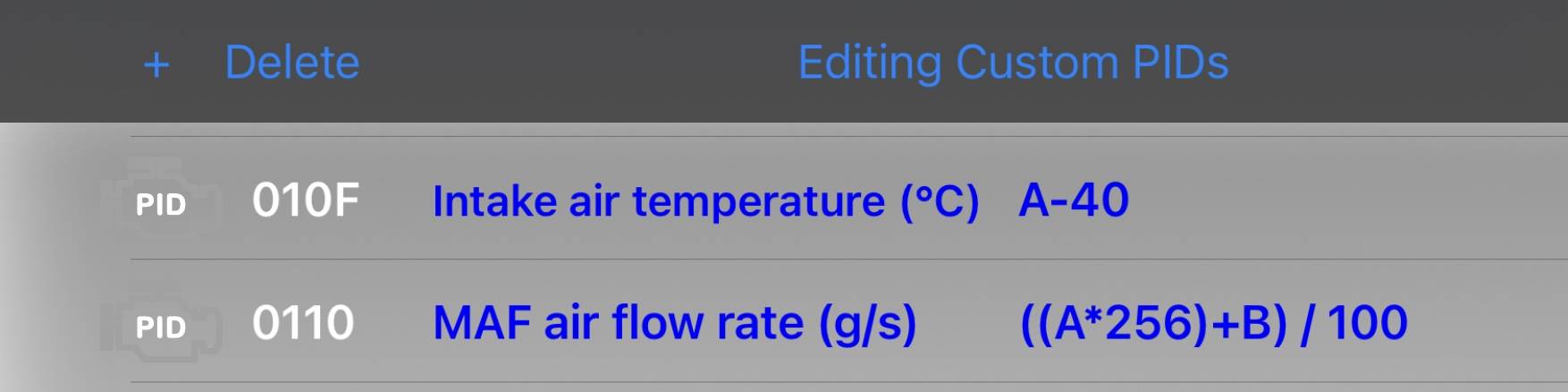Tap the (°C) unit in intake label
This screenshot has height=392, width=1568.
tap(940, 201)
